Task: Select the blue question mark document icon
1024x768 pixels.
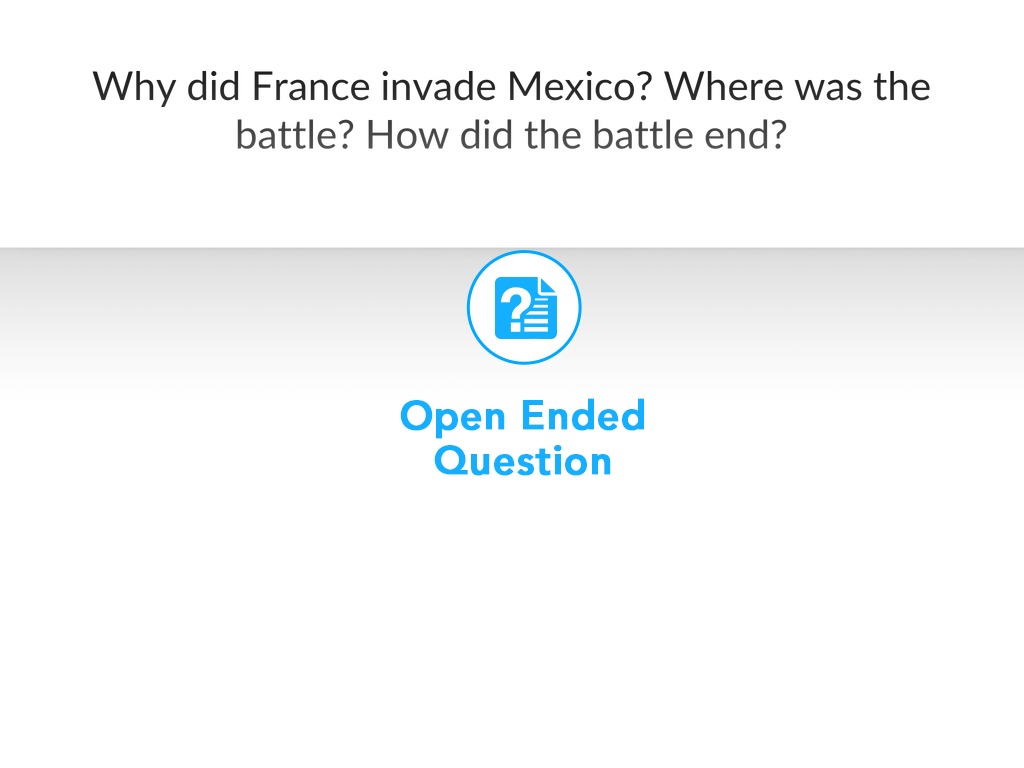Action: [x=526, y=308]
